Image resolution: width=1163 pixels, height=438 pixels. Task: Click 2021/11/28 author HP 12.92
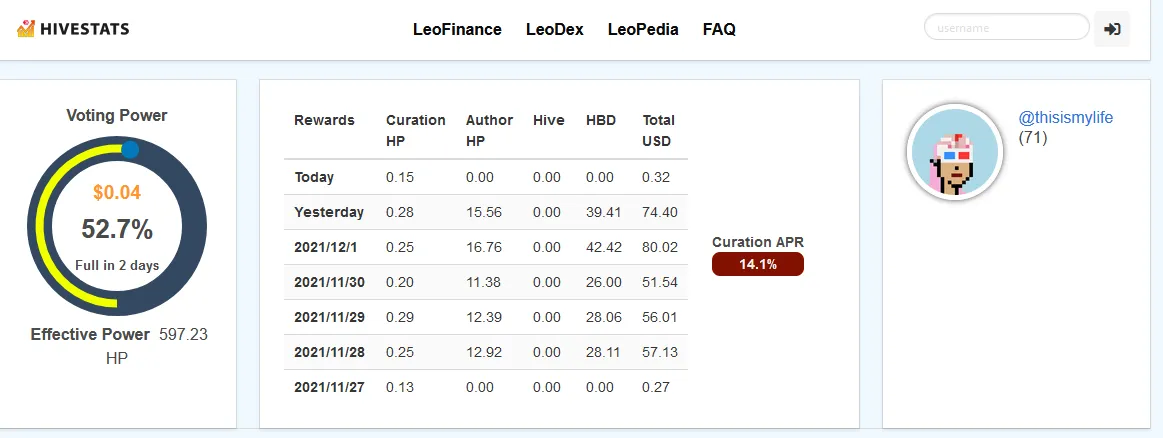coord(484,352)
